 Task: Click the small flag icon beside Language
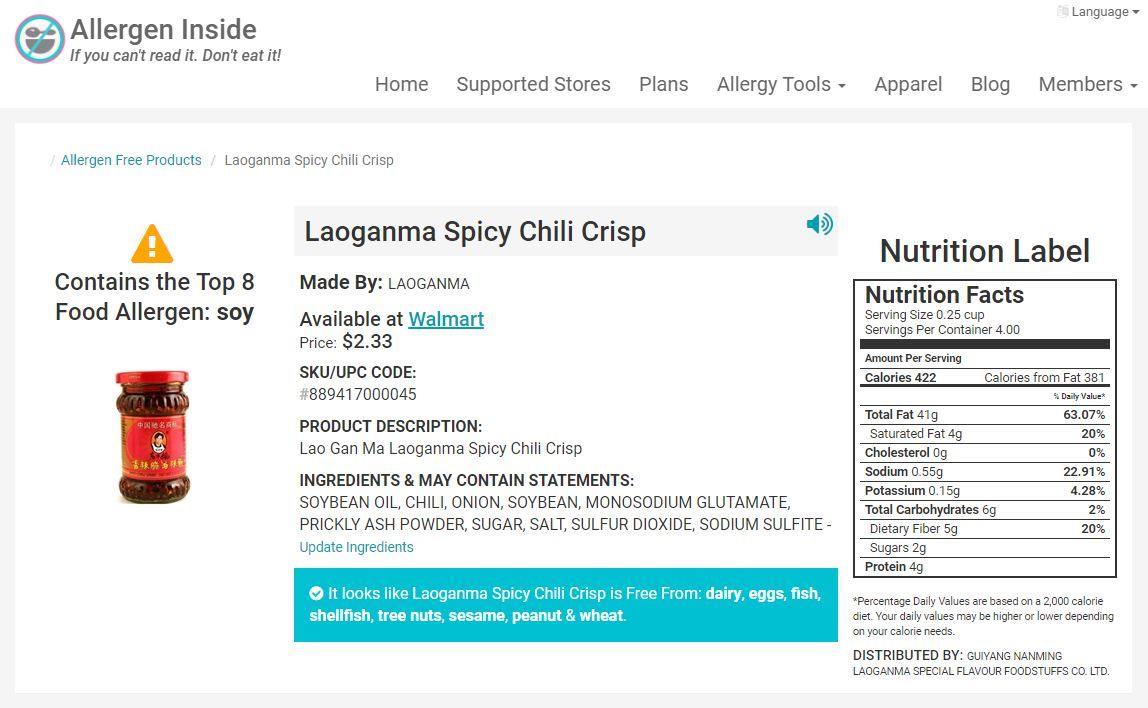pyautogui.click(x=1062, y=12)
